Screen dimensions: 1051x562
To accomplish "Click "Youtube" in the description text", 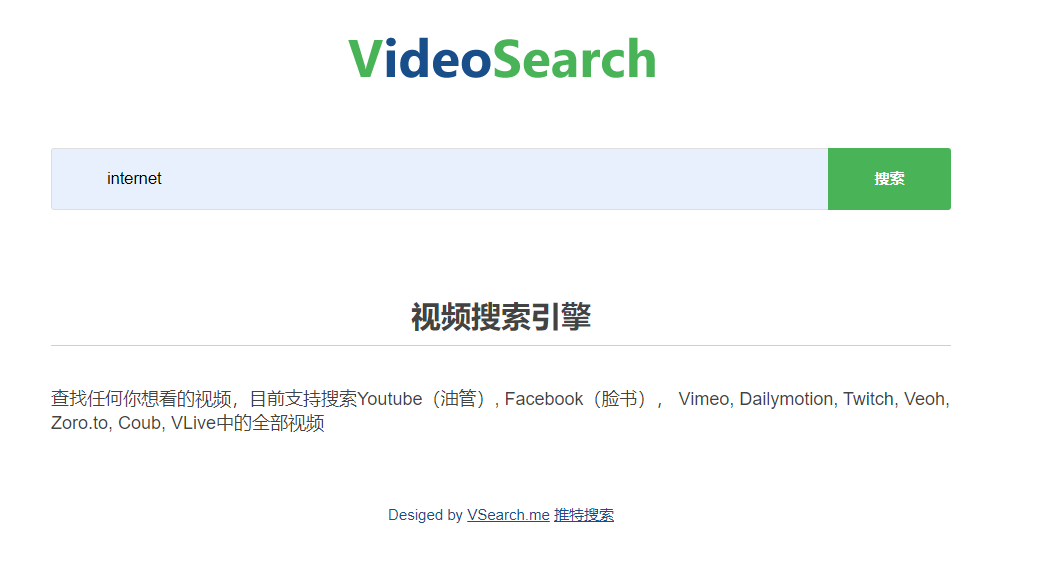I will [390, 399].
